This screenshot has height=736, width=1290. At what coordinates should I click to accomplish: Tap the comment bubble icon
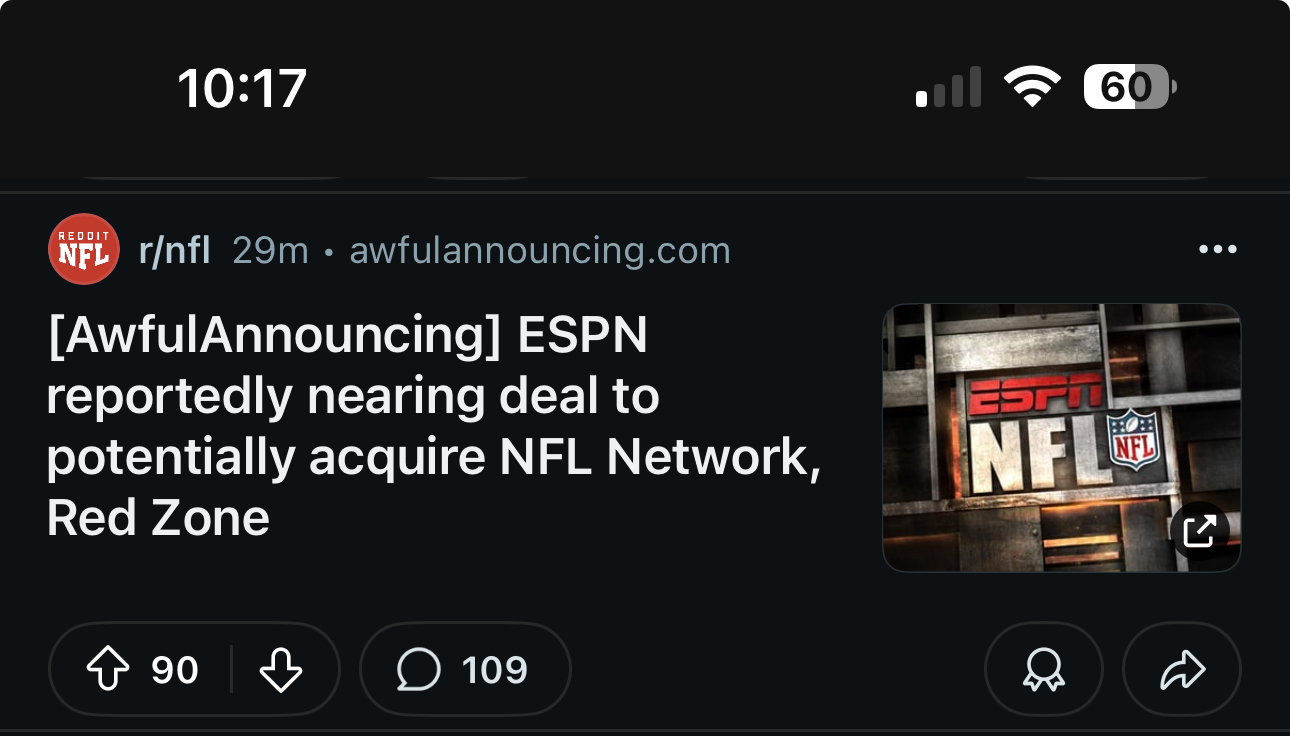(x=418, y=670)
